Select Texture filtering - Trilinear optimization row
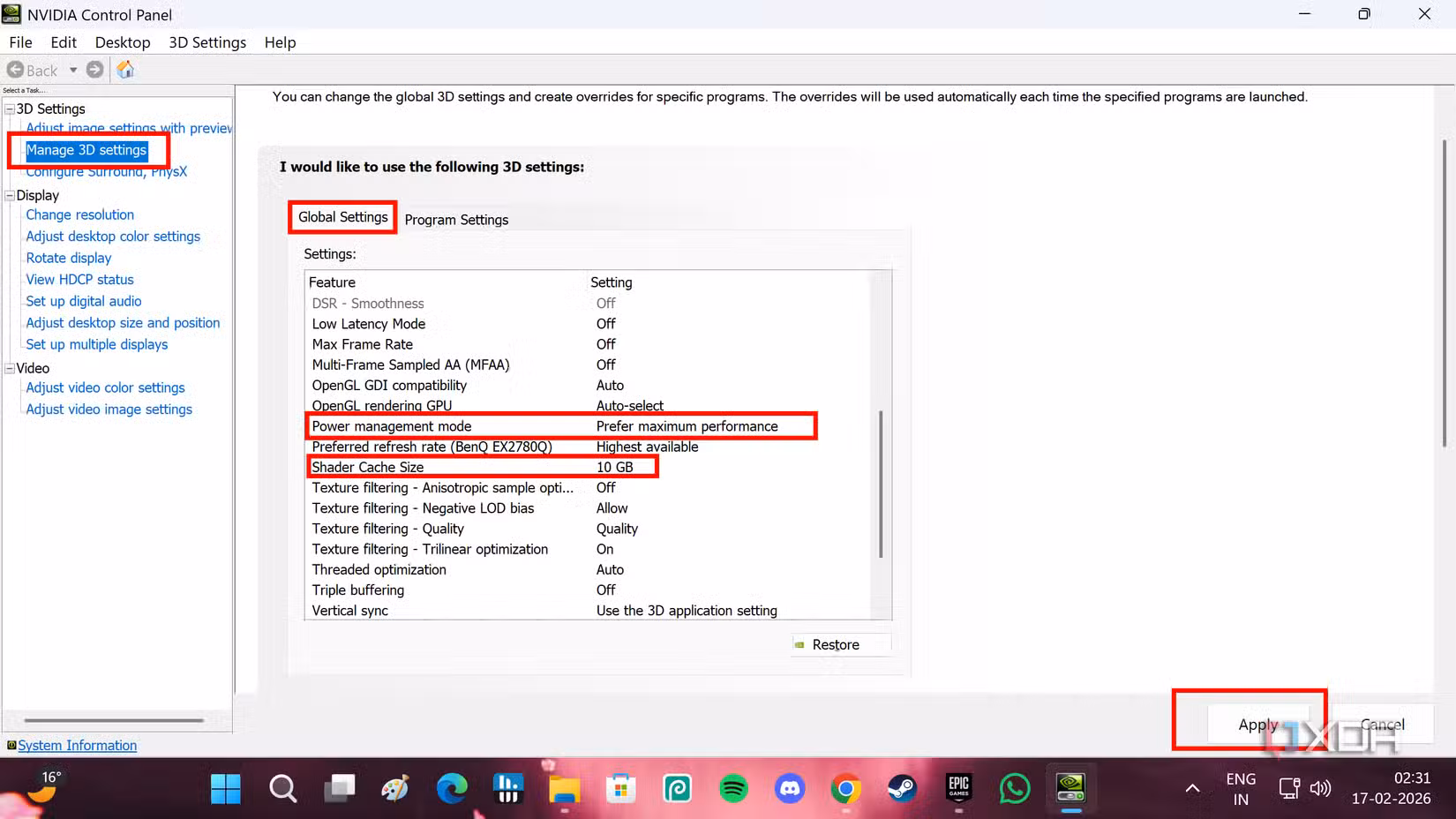 point(587,549)
